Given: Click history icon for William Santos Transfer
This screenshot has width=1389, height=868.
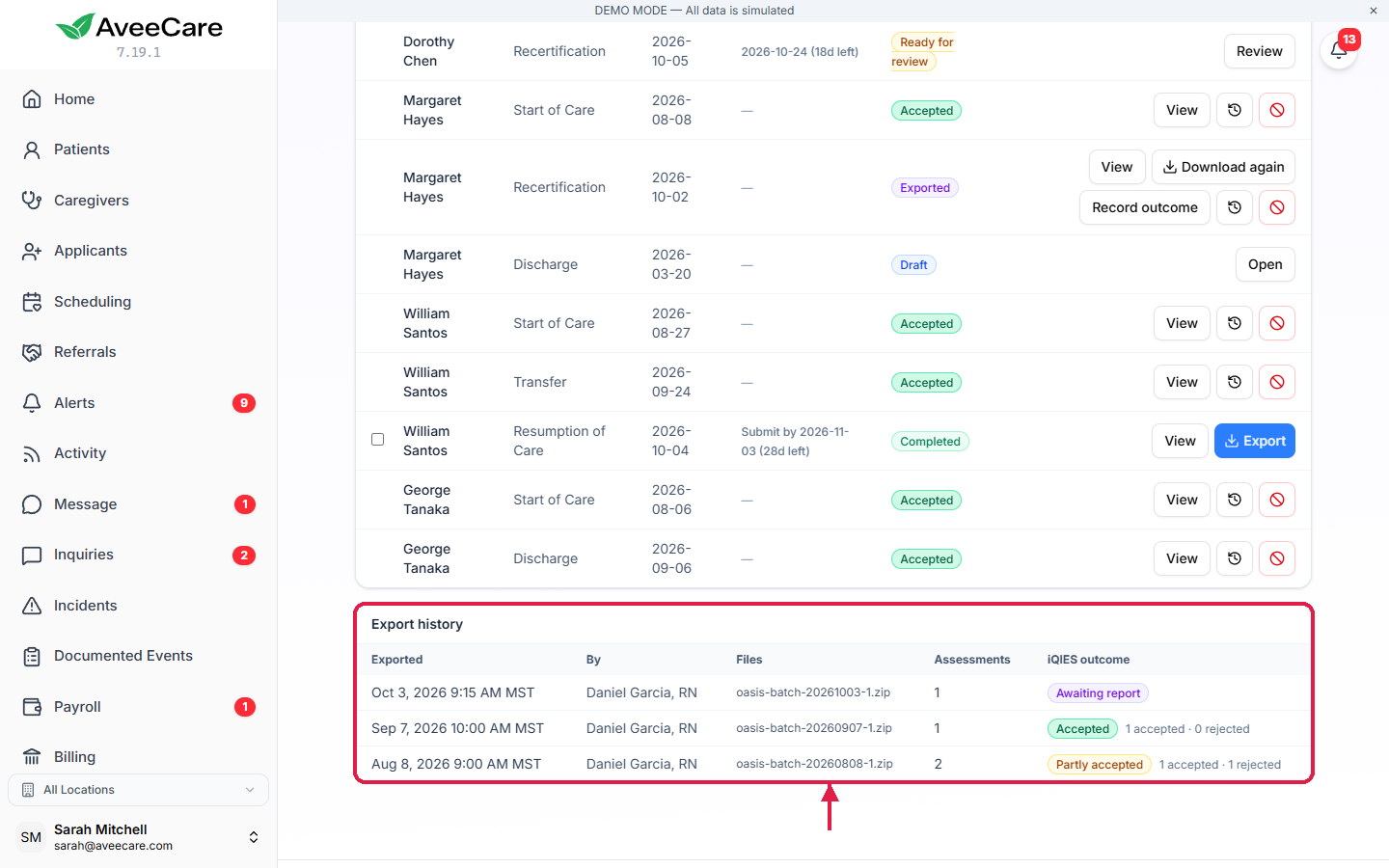Looking at the screenshot, I should [1235, 382].
